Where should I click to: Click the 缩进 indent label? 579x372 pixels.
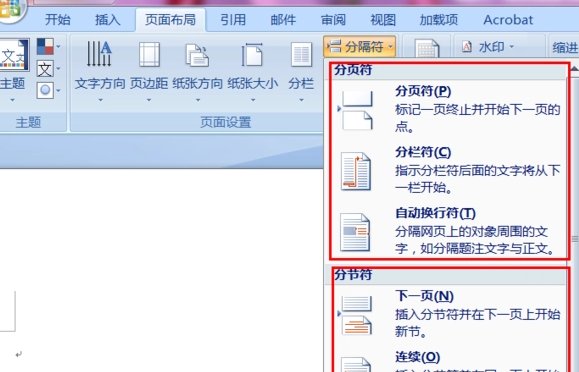pyautogui.click(x=565, y=47)
